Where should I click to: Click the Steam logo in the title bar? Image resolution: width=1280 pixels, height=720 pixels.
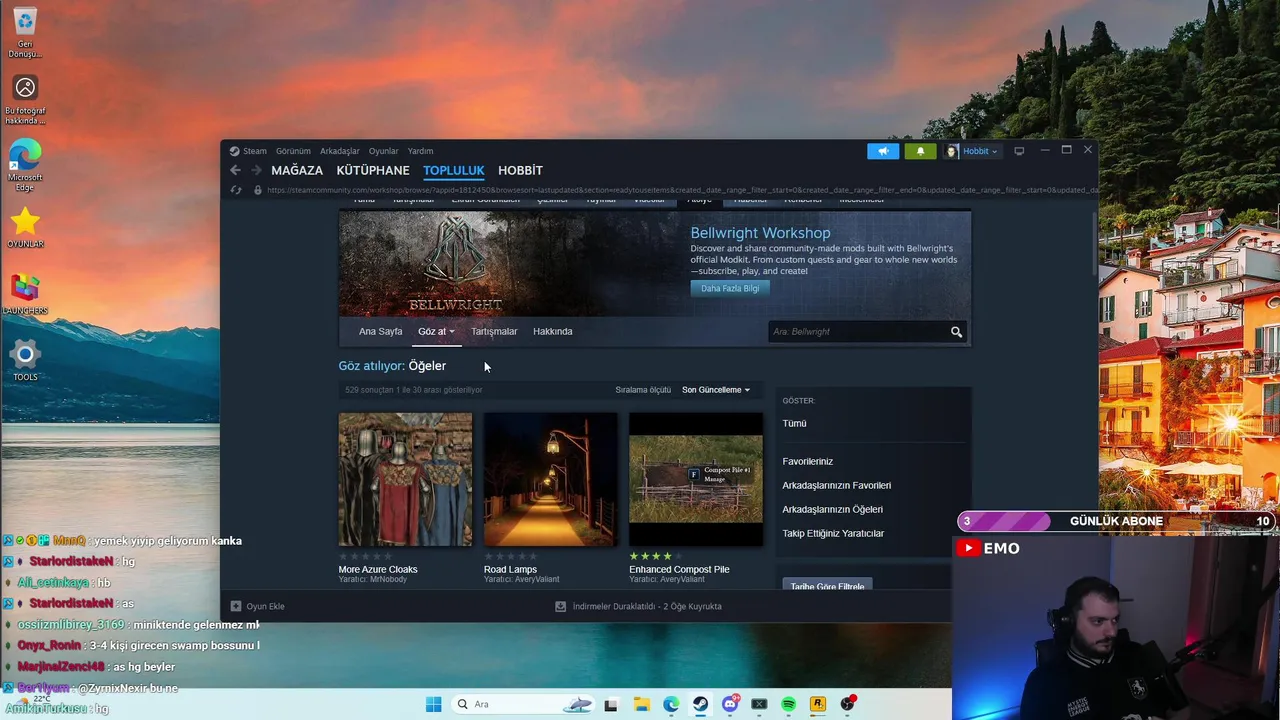(x=234, y=151)
